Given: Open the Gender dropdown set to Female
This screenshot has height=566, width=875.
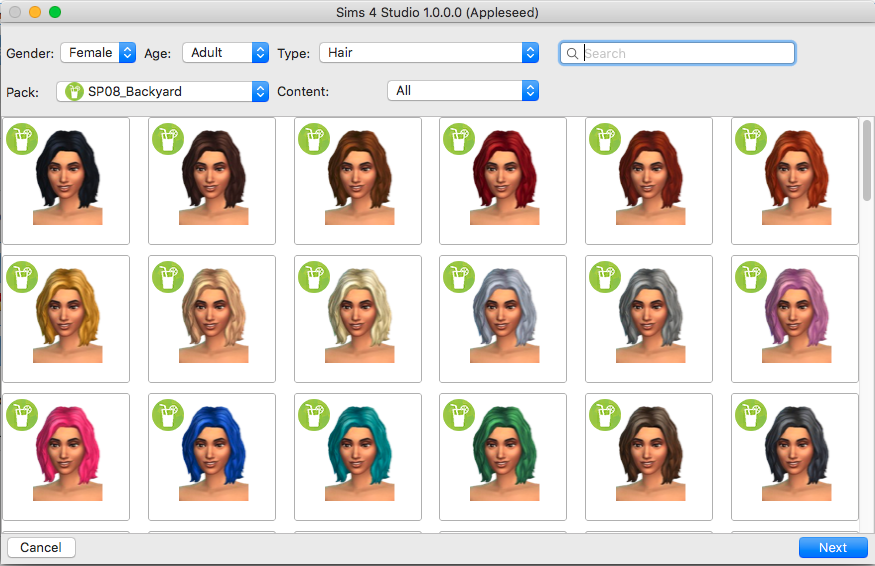Looking at the screenshot, I should tap(98, 53).
